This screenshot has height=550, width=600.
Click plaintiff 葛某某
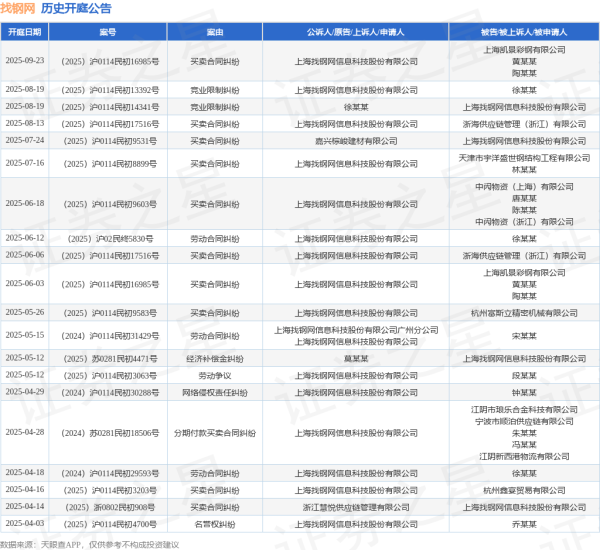click(x=356, y=359)
